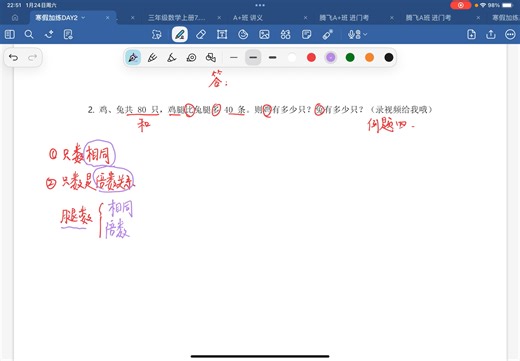Undo the last stroke
This screenshot has width=520, height=361.
[13, 58]
